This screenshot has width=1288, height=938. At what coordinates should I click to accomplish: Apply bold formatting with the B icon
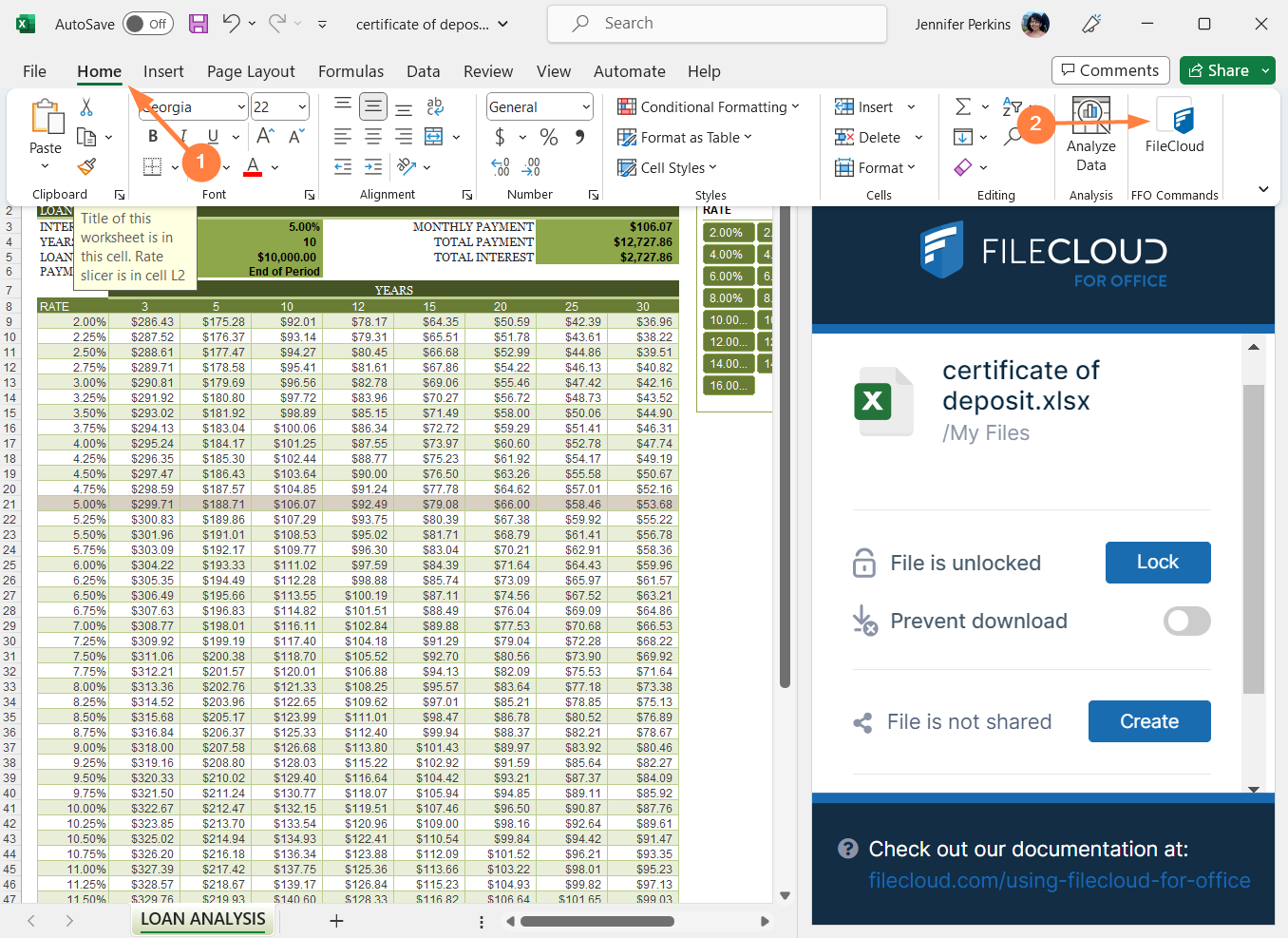153,136
